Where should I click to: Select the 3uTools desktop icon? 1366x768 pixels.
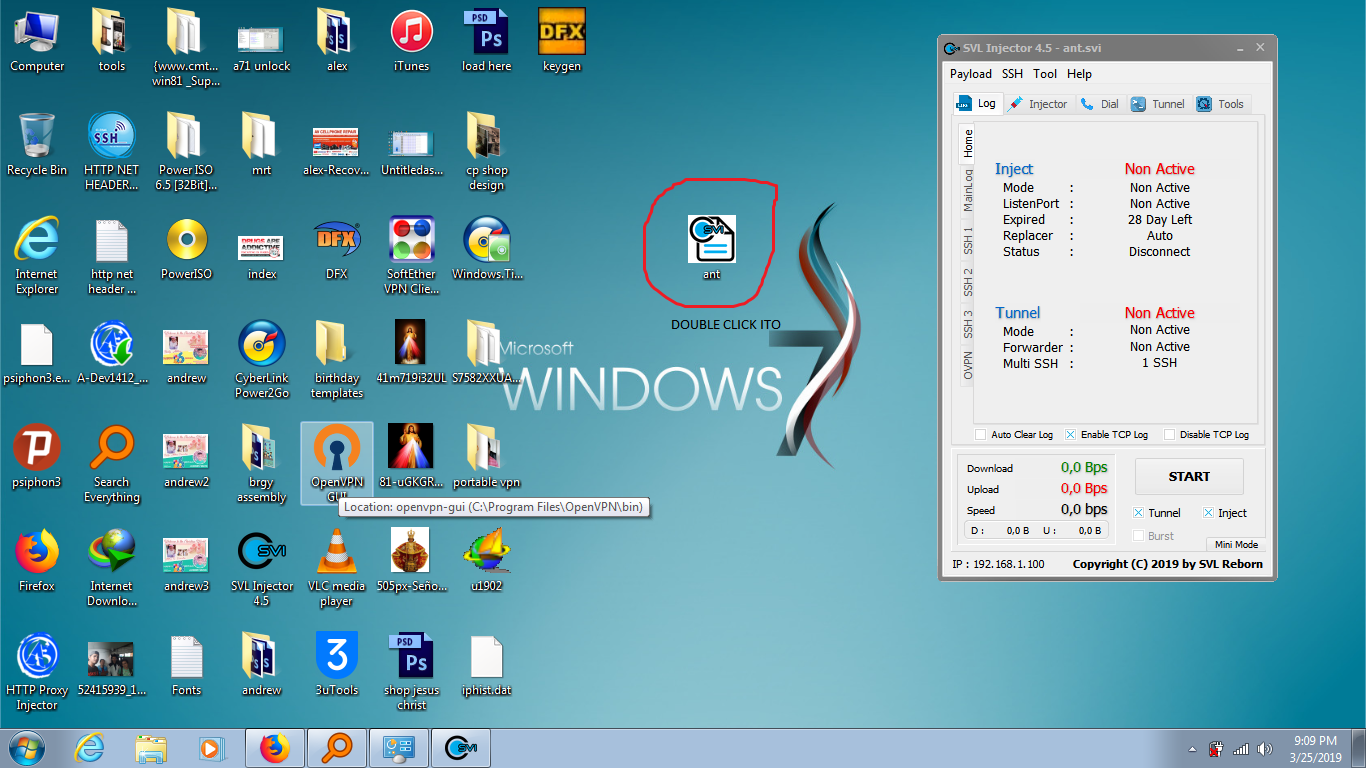pos(337,655)
